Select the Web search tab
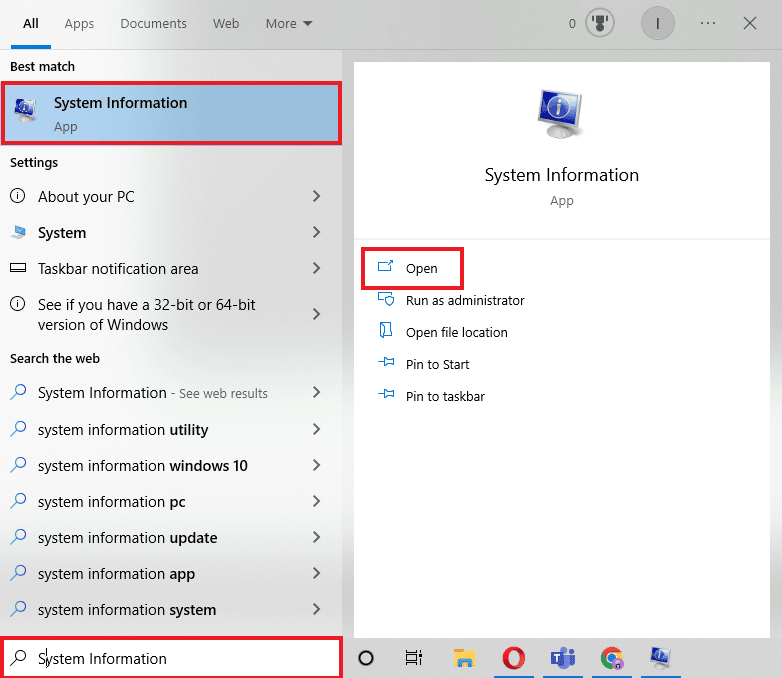This screenshot has width=782, height=678. coord(226,23)
